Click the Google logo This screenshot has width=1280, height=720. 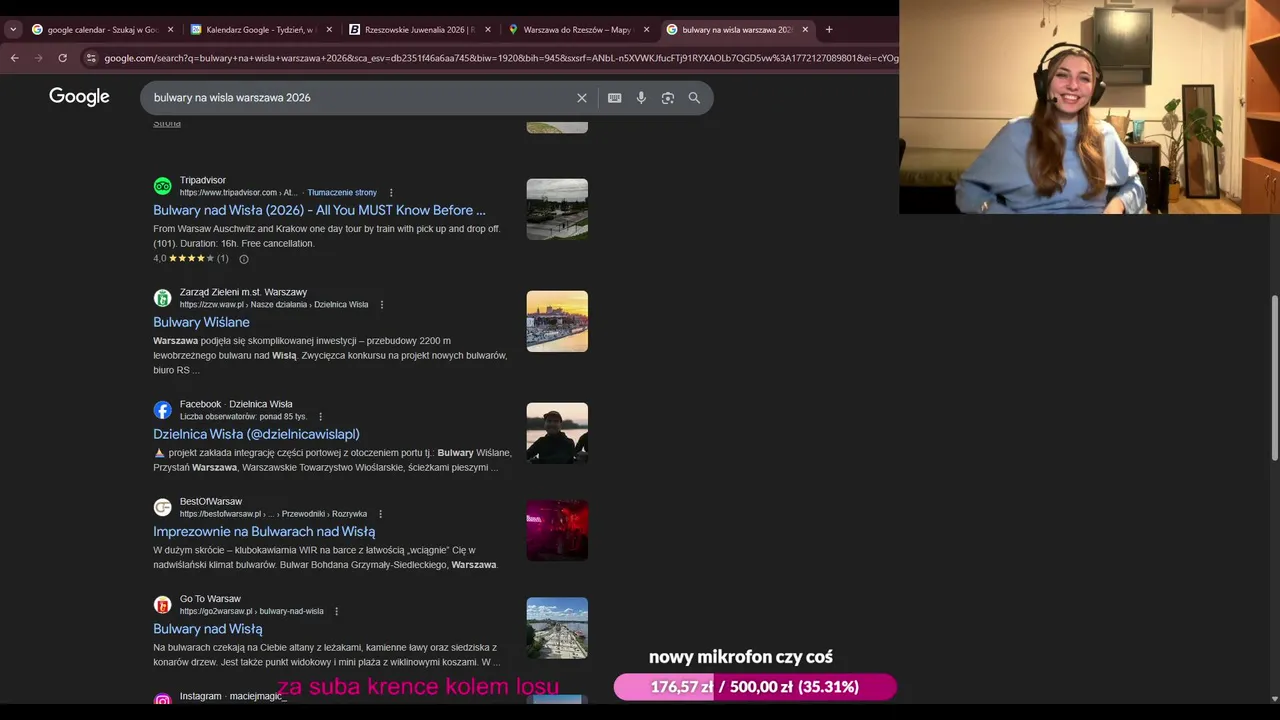(x=79, y=97)
